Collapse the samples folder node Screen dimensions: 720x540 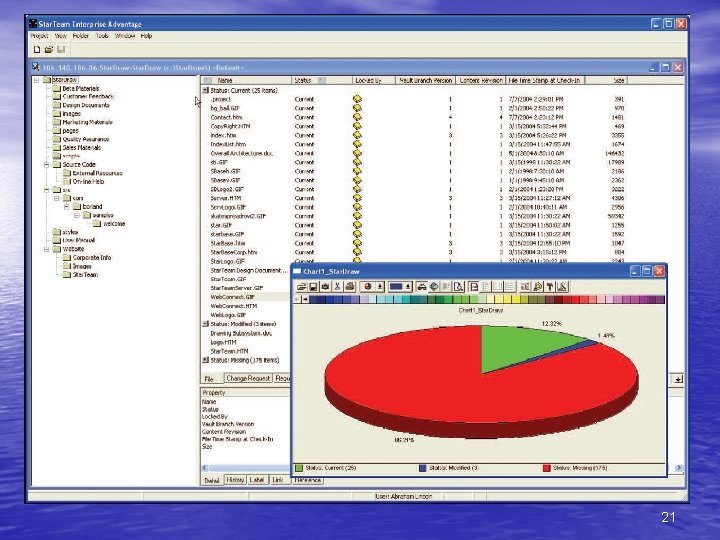coord(77,215)
